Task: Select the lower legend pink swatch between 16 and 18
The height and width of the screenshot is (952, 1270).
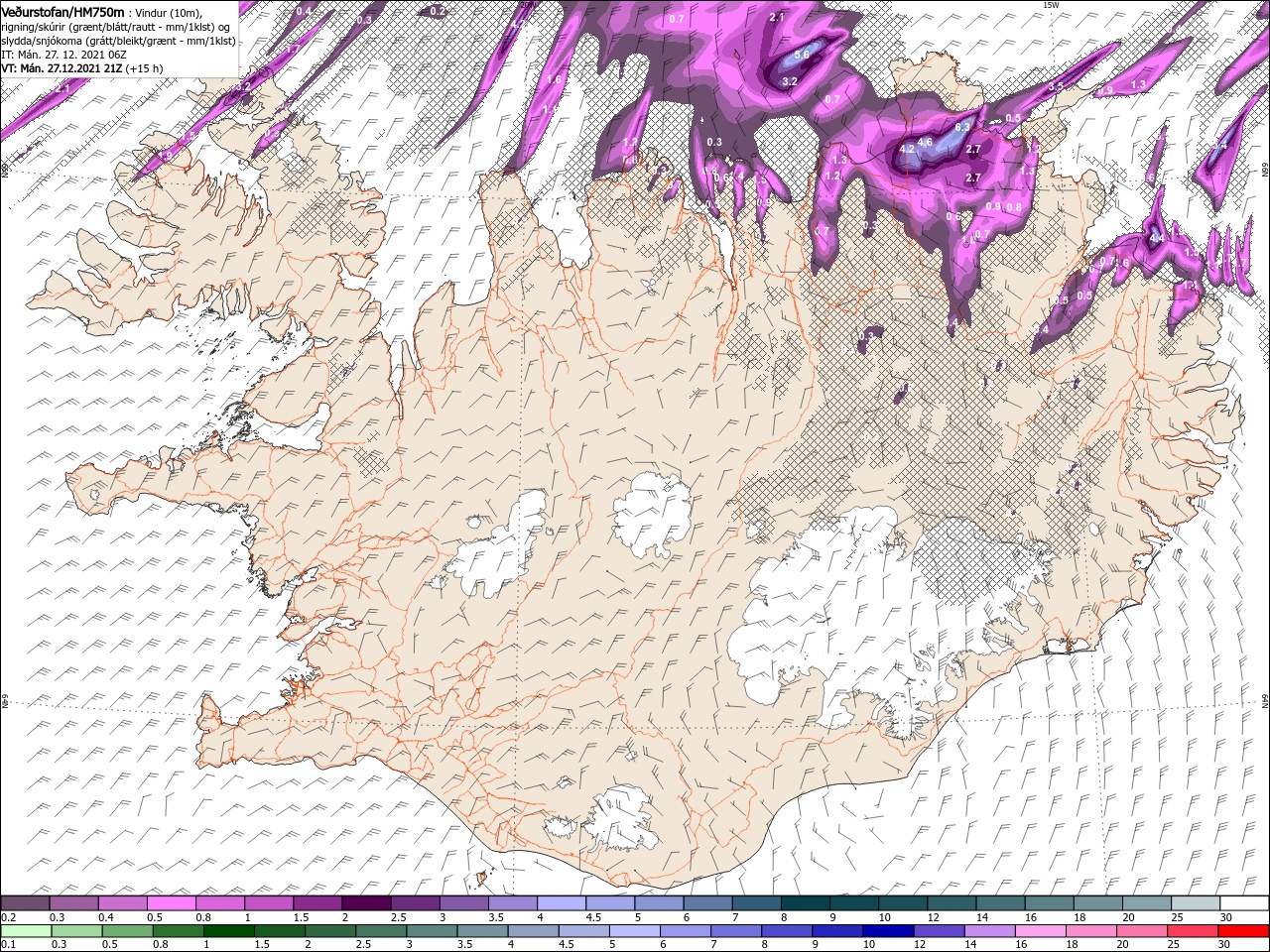Action: point(1041,931)
